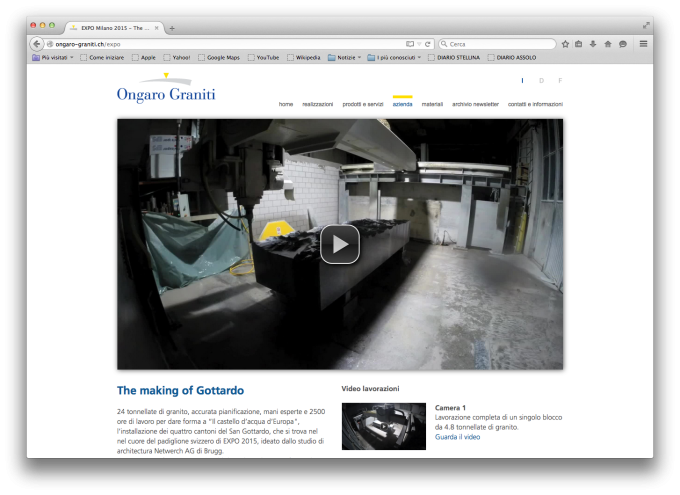Open the DIARIO STELLINA bookmark
Viewport: 680px width, 495px height.
click(454, 57)
